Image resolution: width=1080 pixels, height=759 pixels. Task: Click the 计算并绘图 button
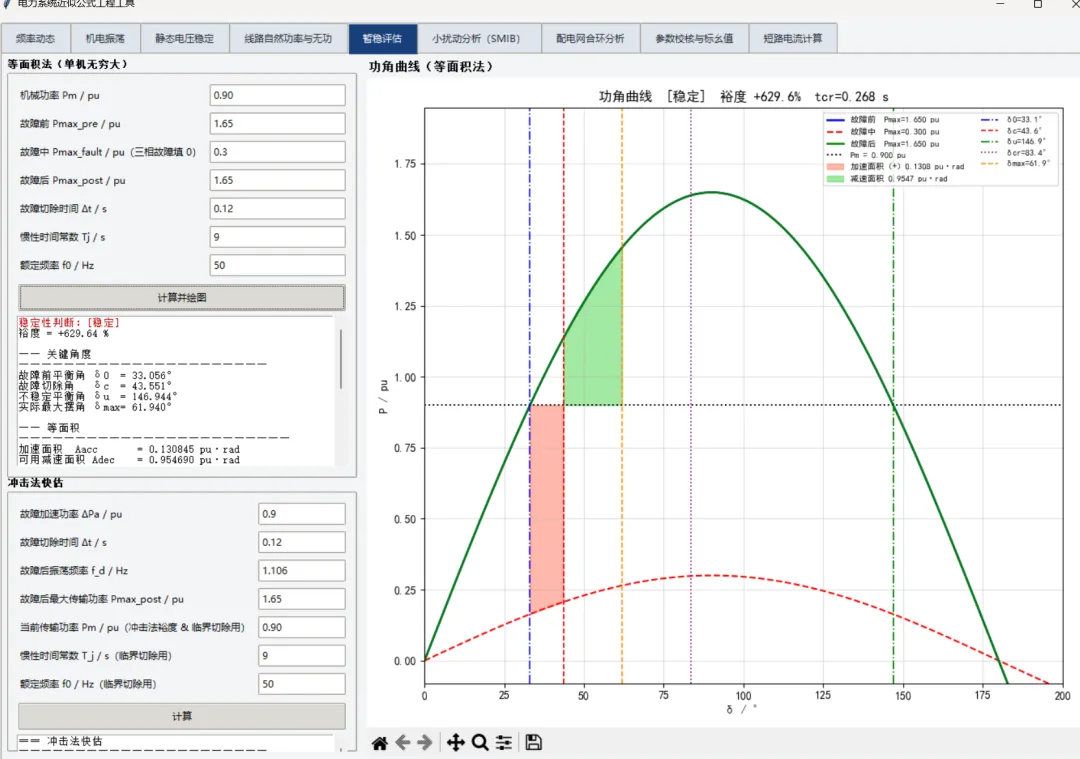(182, 298)
